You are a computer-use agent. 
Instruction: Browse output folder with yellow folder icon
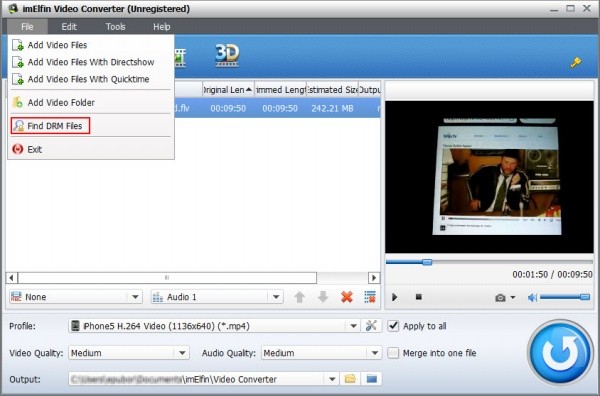coord(350,379)
